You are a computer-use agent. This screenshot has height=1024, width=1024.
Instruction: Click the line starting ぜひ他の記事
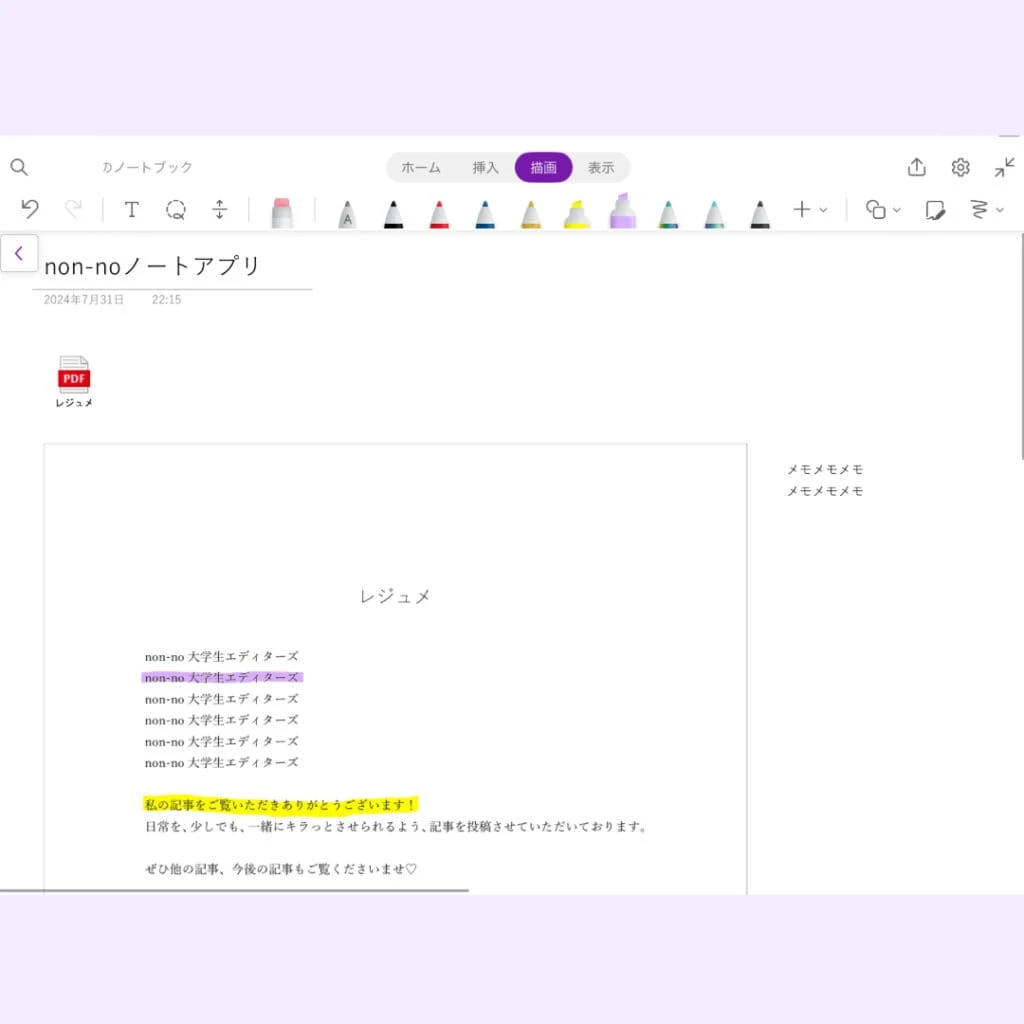281,869
